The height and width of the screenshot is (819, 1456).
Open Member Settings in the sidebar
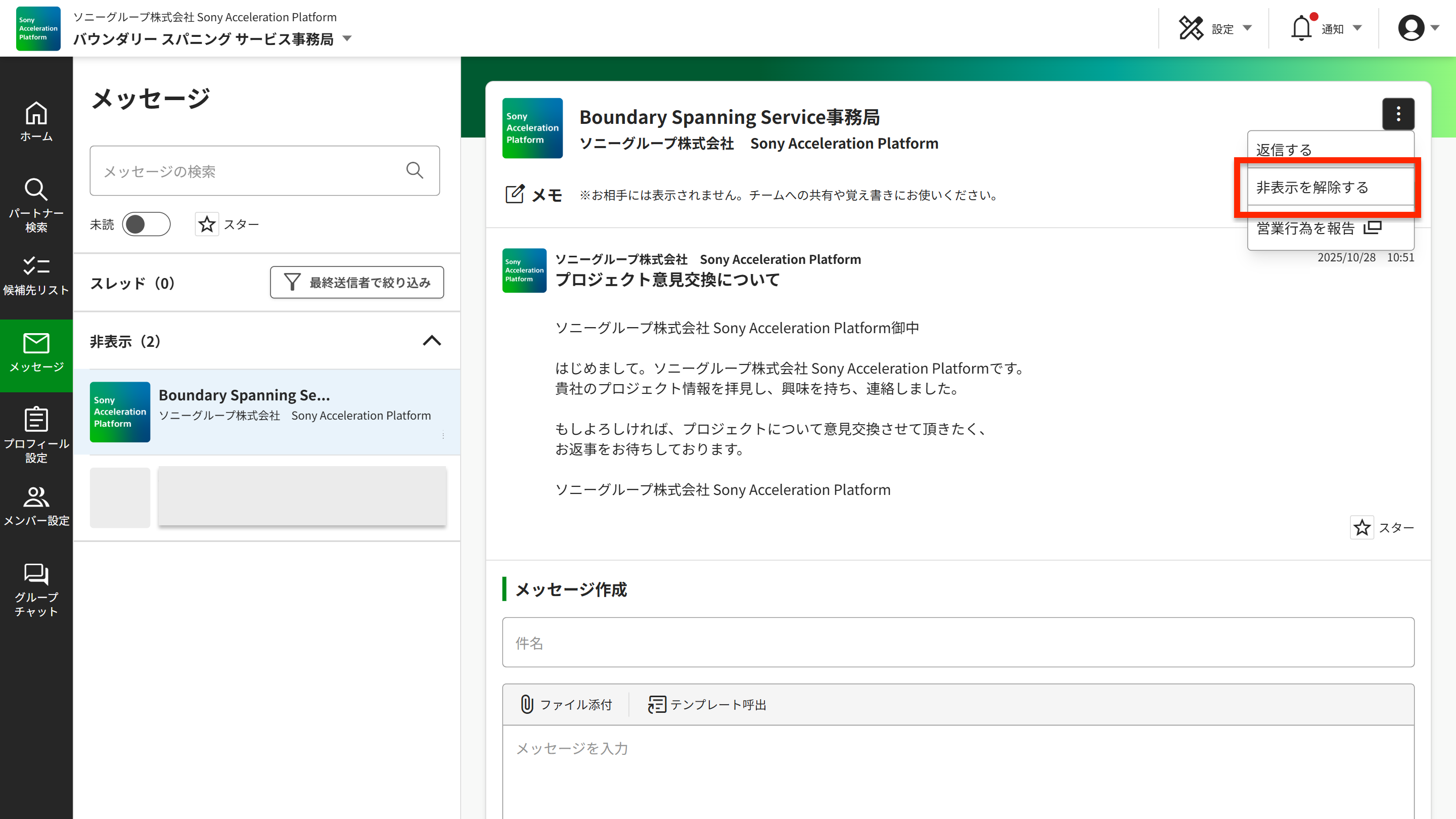[36, 506]
